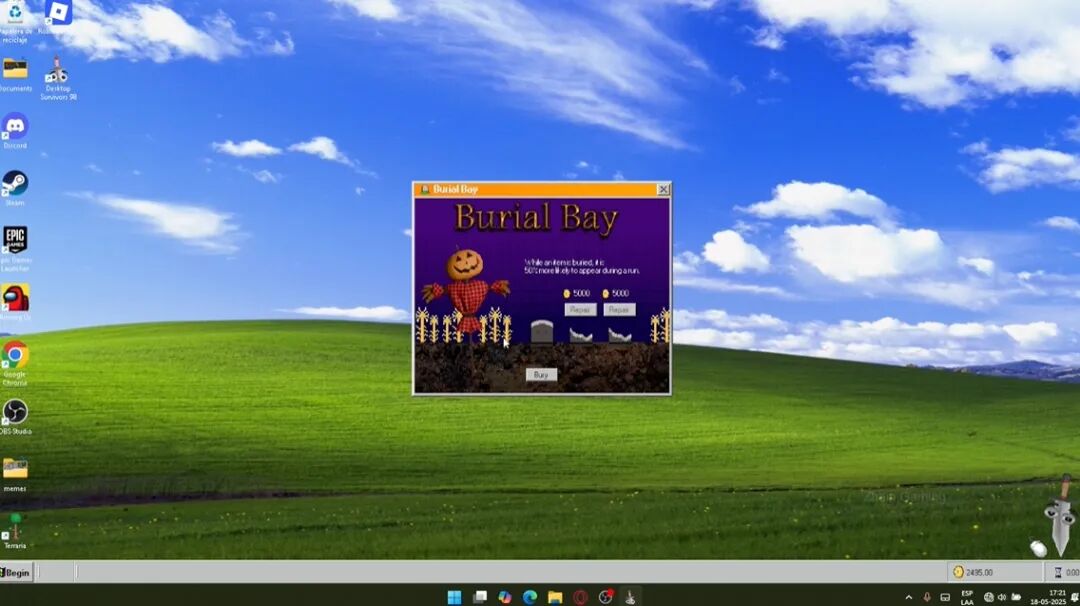Click the first Repair button
The width and height of the screenshot is (1080, 606).
pyautogui.click(x=580, y=310)
